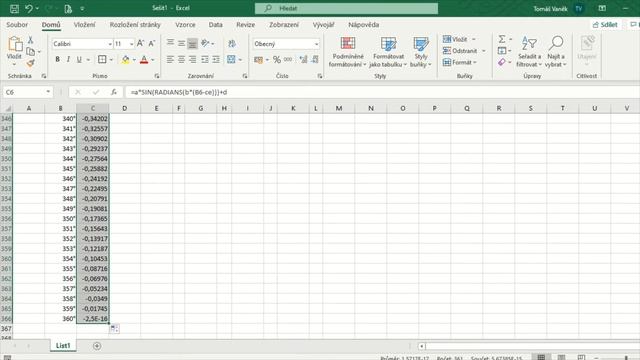Open Podmíněné formátování menu

[347, 52]
